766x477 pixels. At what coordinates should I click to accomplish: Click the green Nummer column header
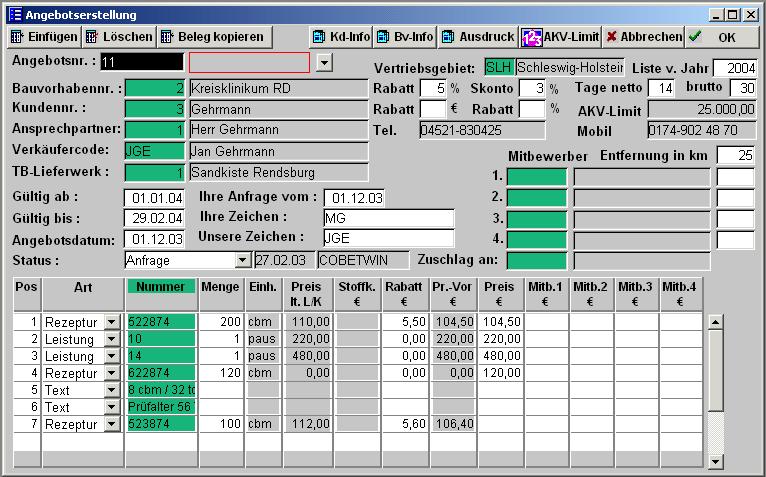[x=160, y=287]
